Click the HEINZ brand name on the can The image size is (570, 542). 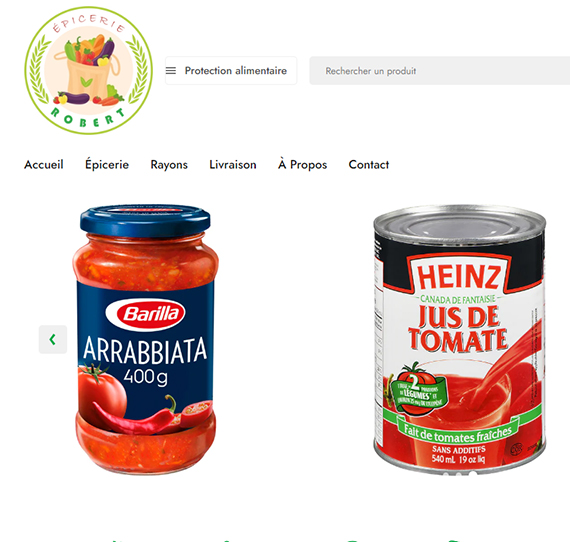point(459,277)
